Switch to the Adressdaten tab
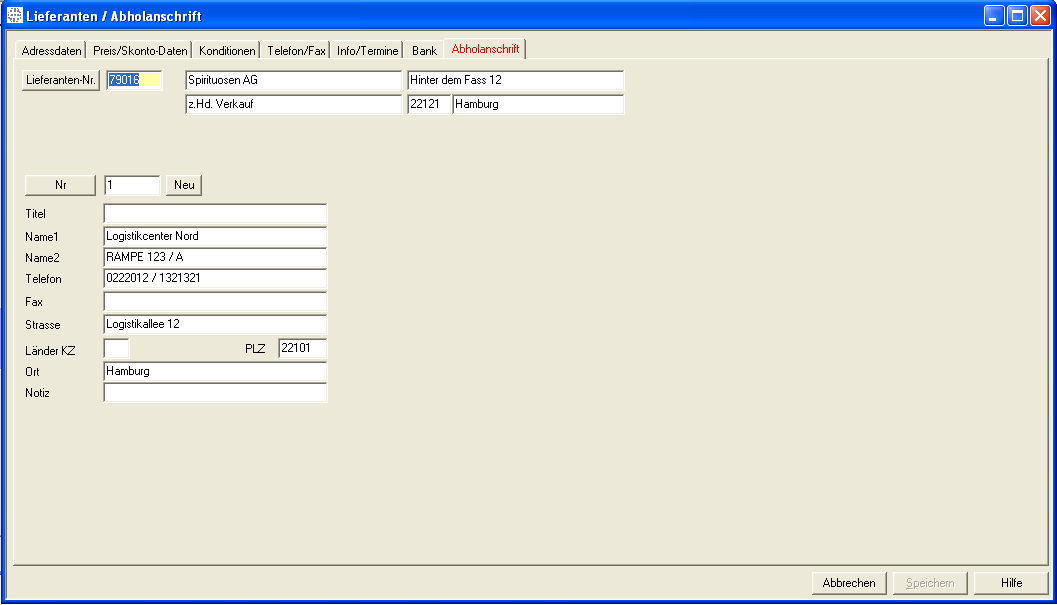This screenshot has height=605, width=1057. (52, 50)
